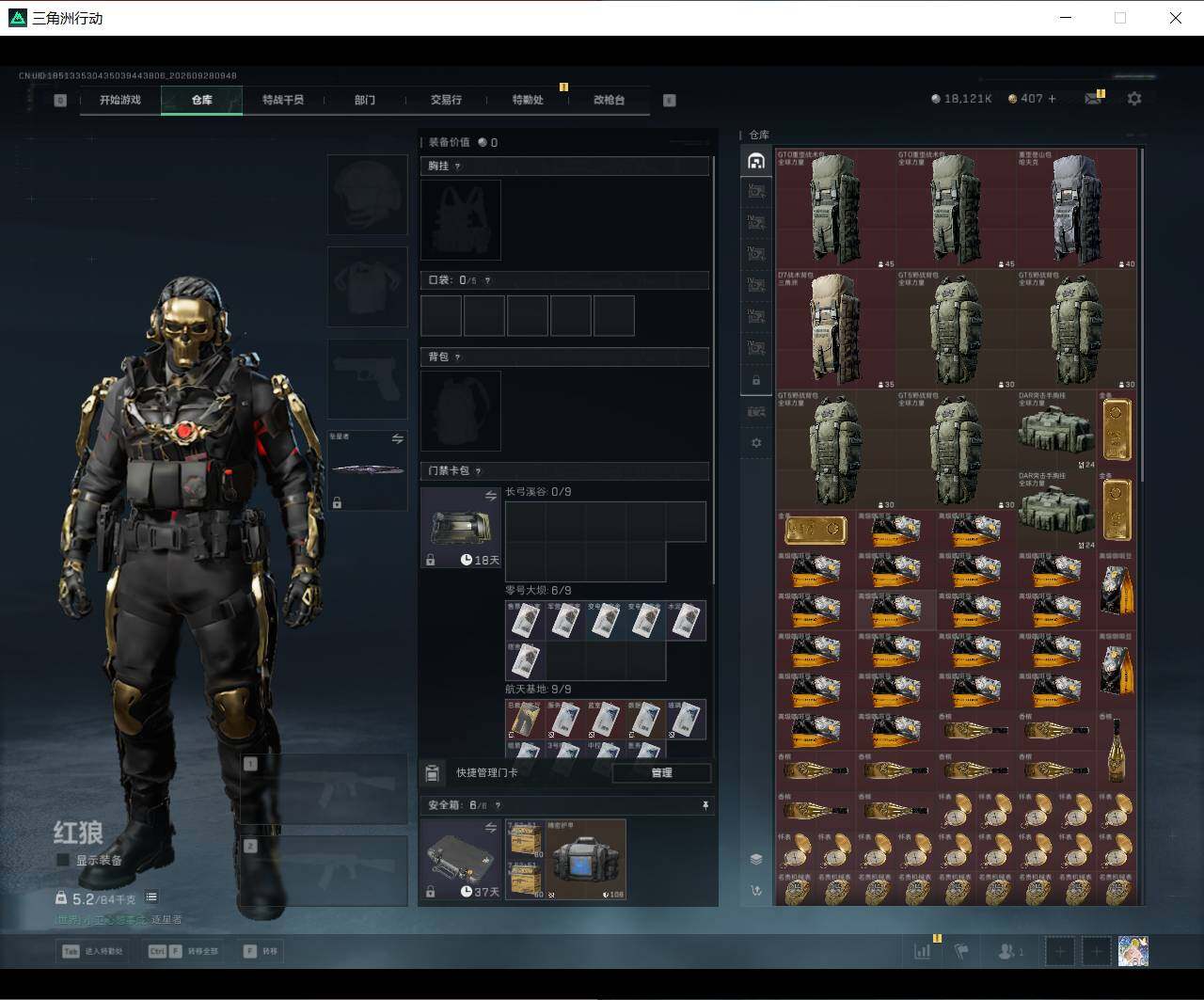The image size is (1204, 1000).
Task: Open warehouse sidebar settings gear
Action: 756,442
